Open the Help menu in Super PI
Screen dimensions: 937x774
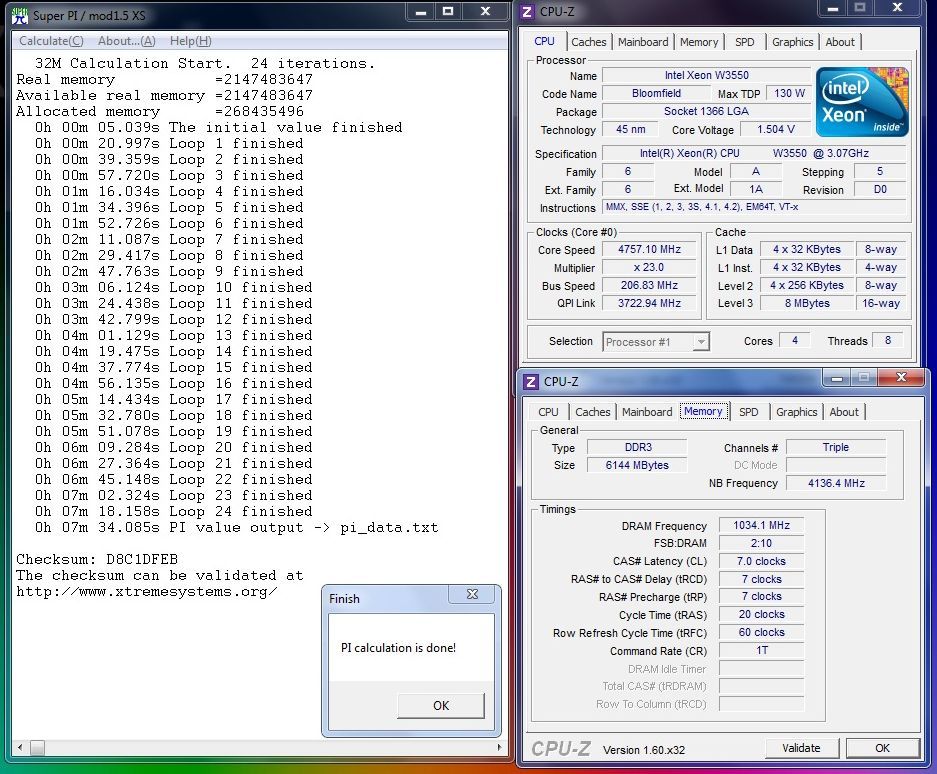[191, 41]
